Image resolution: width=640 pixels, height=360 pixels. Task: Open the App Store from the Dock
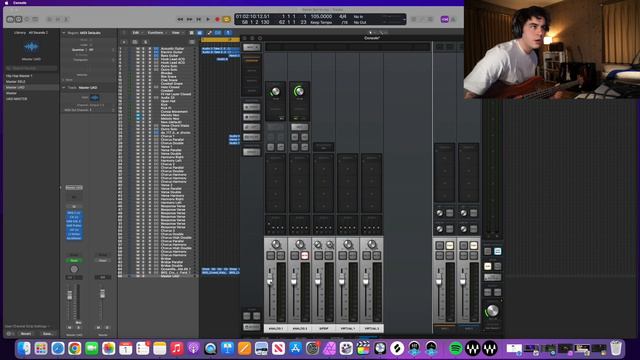coord(295,348)
